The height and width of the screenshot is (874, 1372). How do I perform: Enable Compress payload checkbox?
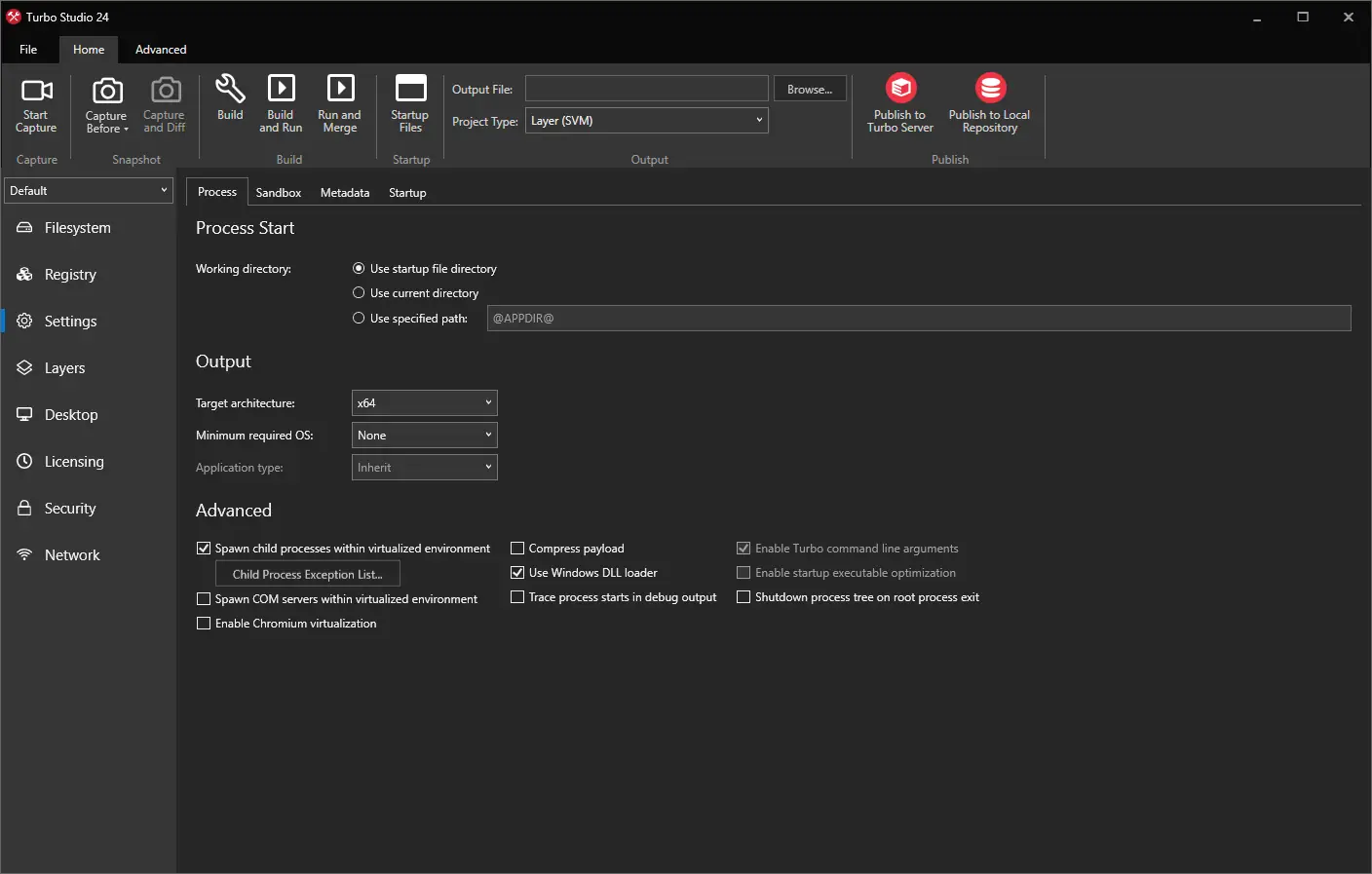517,549
